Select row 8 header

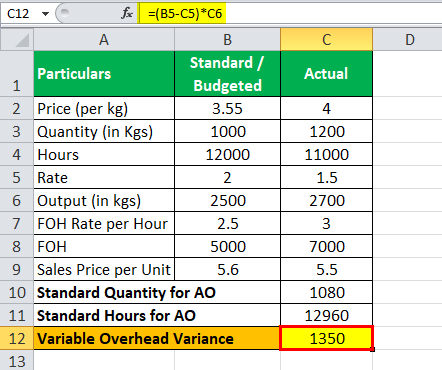click(17, 246)
